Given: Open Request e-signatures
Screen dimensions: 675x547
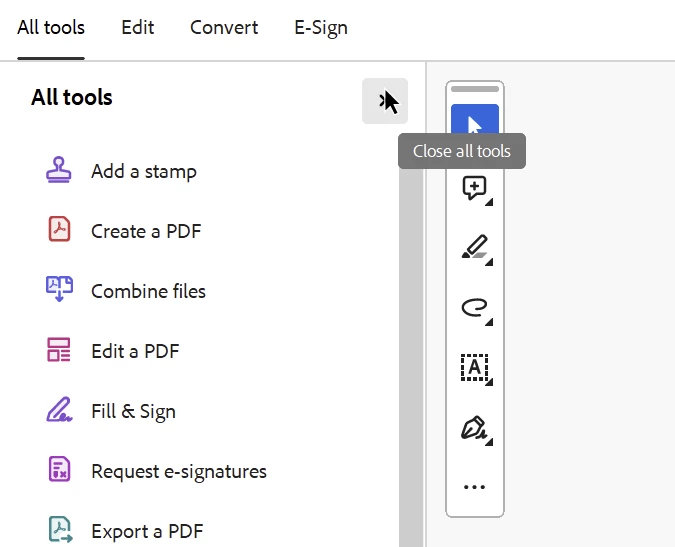Looking at the screenshot, I should (x=179, y=472).
